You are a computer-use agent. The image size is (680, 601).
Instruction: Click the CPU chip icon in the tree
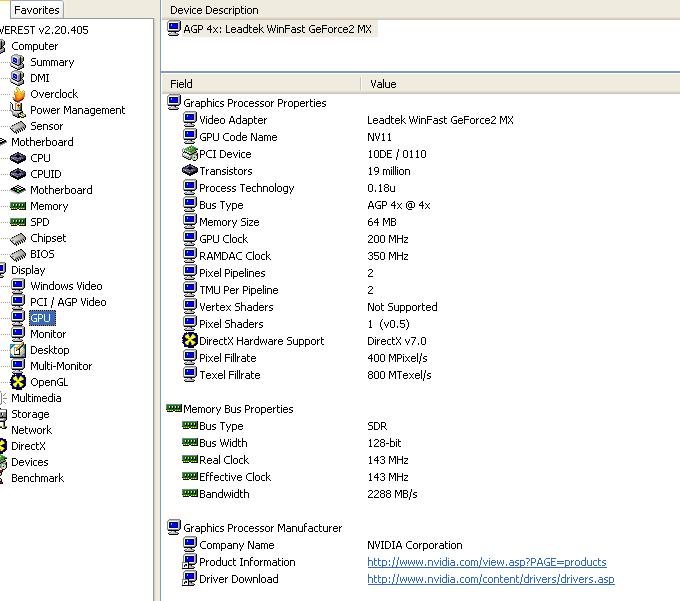click(x=18, y=158)
